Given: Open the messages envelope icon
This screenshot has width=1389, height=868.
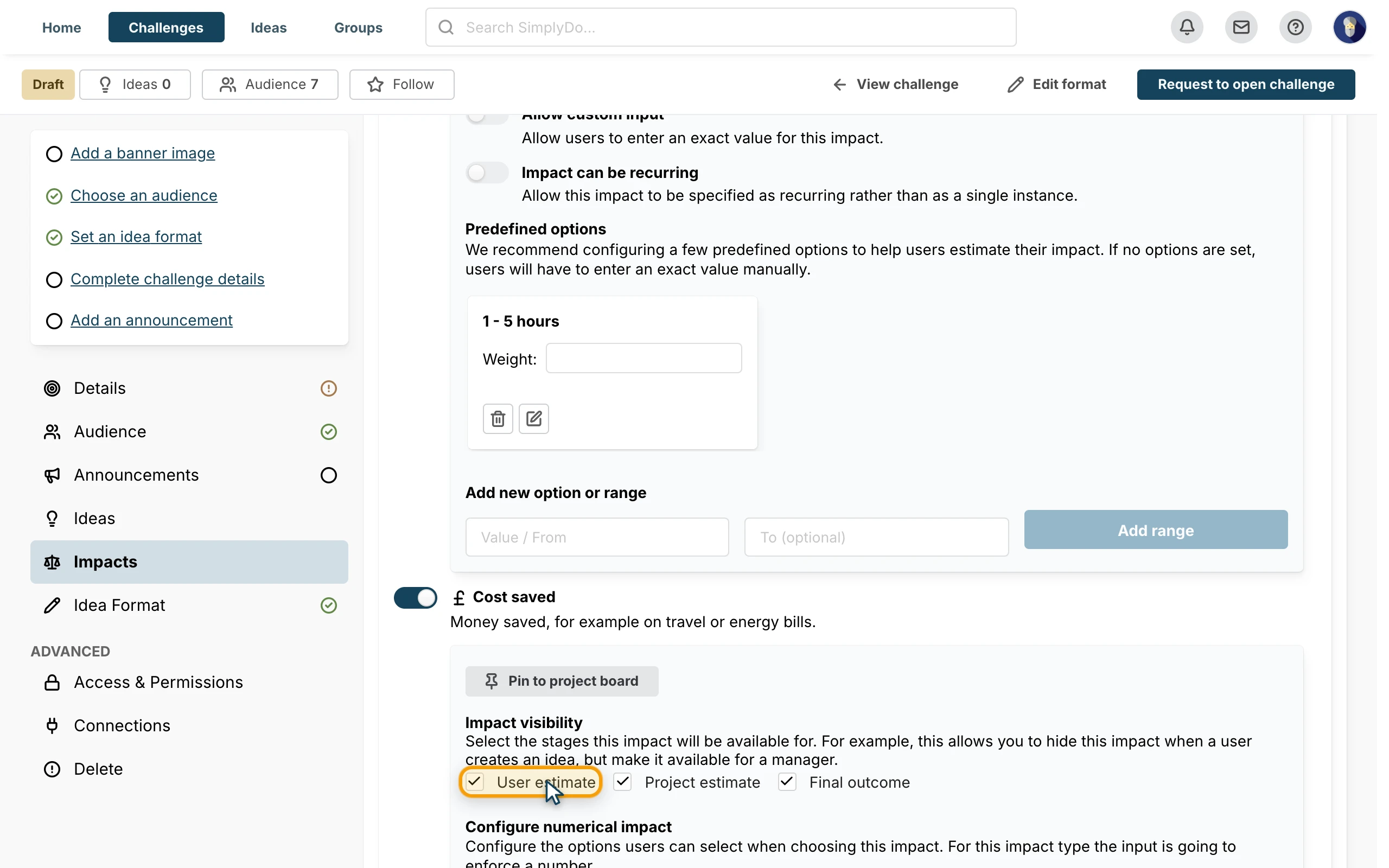Looking at the screenshot, I should (x=1240, y=27).
